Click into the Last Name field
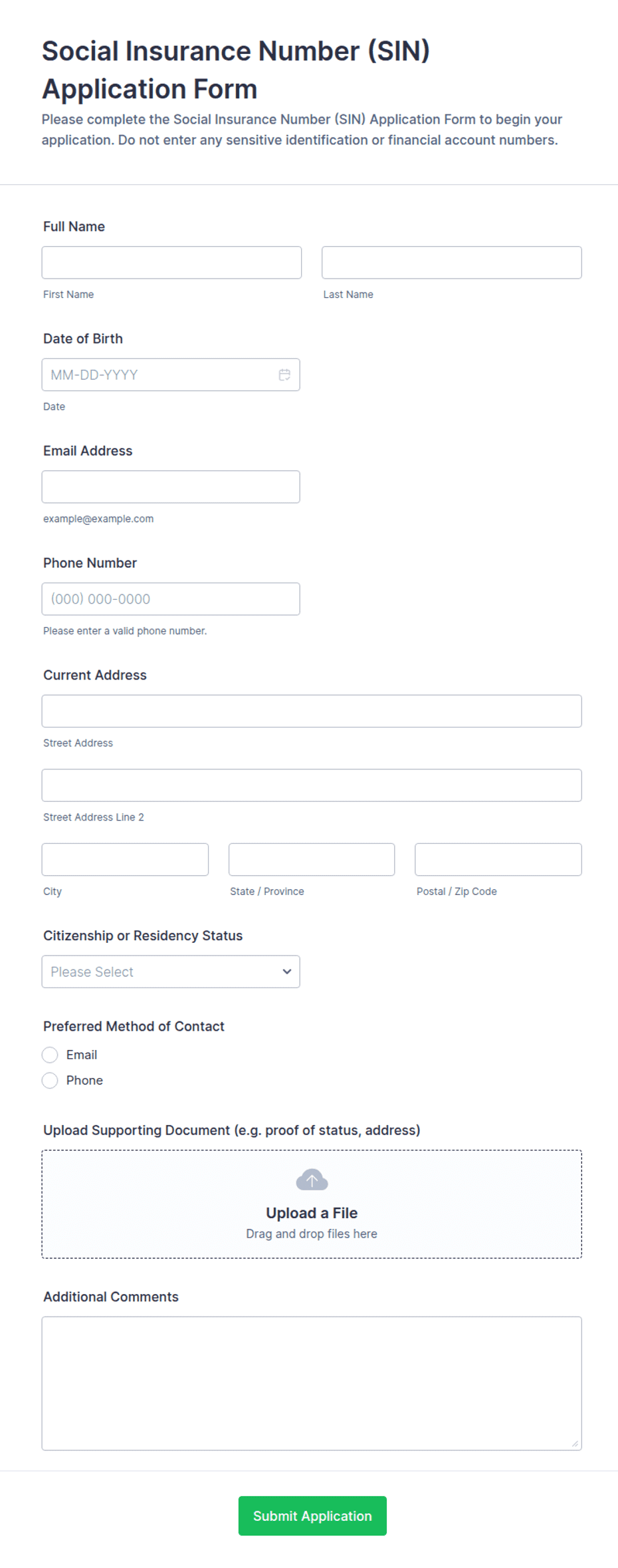The image size is (618, 1568). point(452,263)
